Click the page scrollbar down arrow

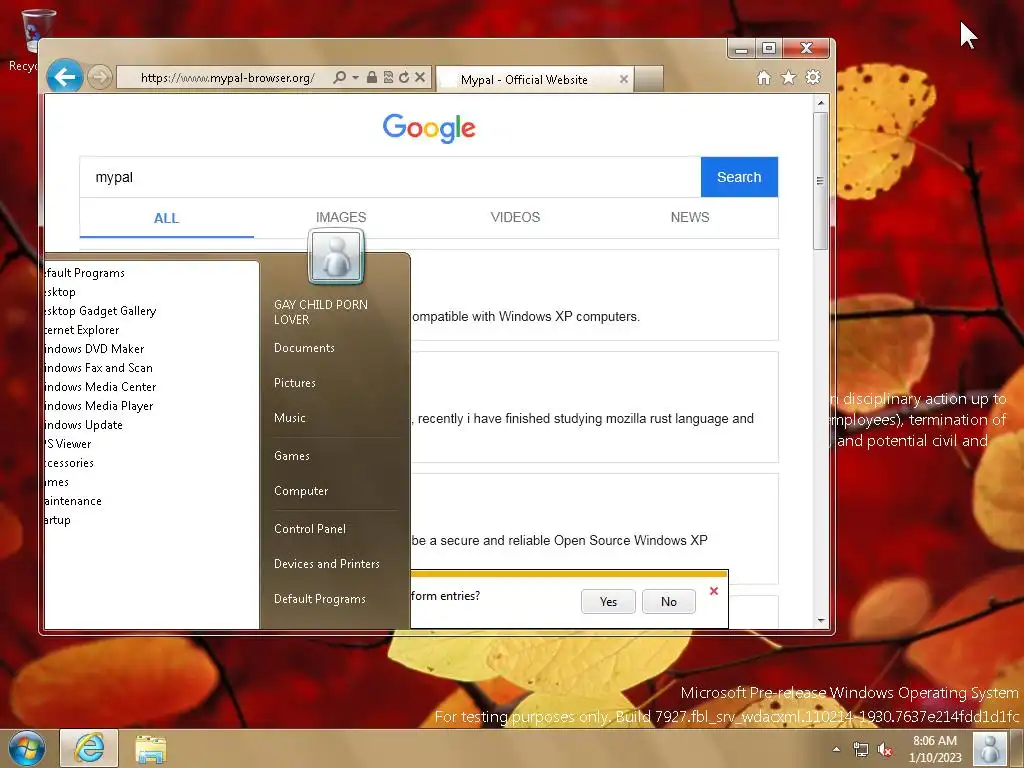point(821,621)
